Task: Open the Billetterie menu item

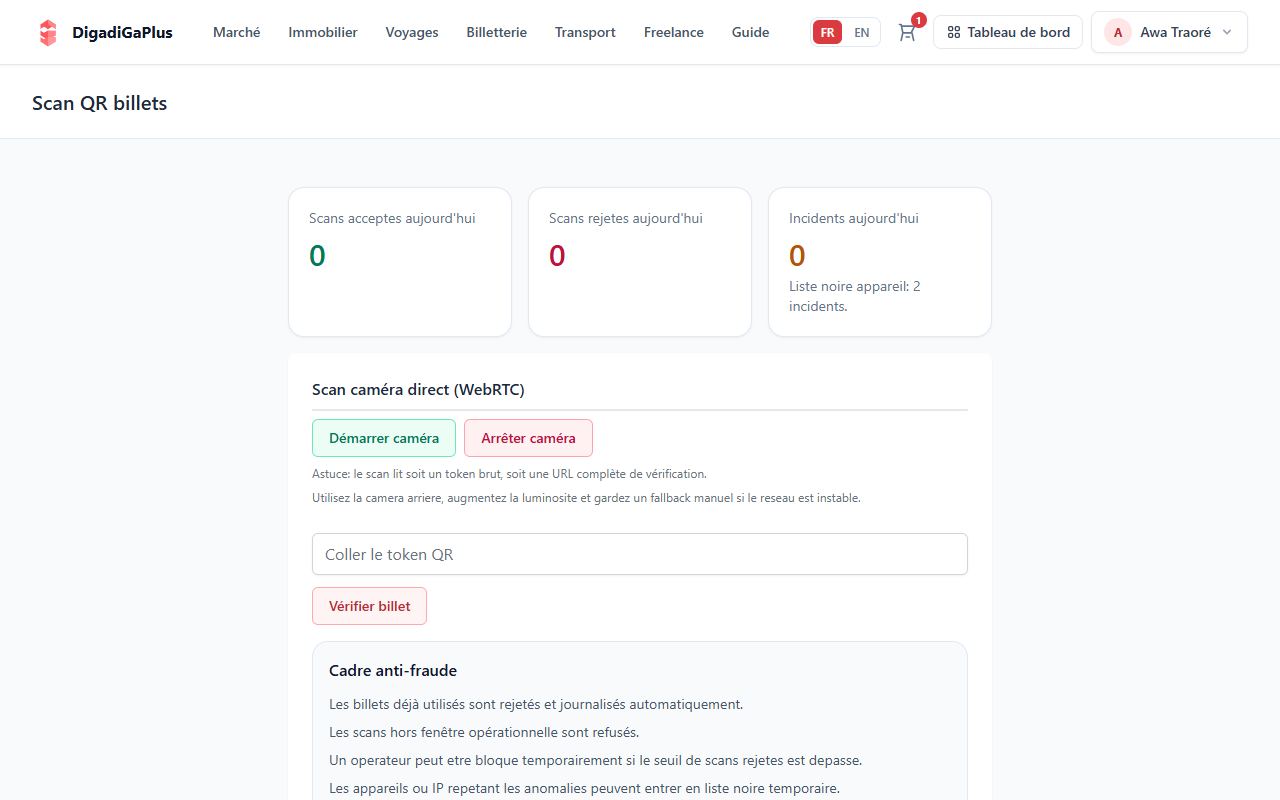Action: (x=497, y=32)
